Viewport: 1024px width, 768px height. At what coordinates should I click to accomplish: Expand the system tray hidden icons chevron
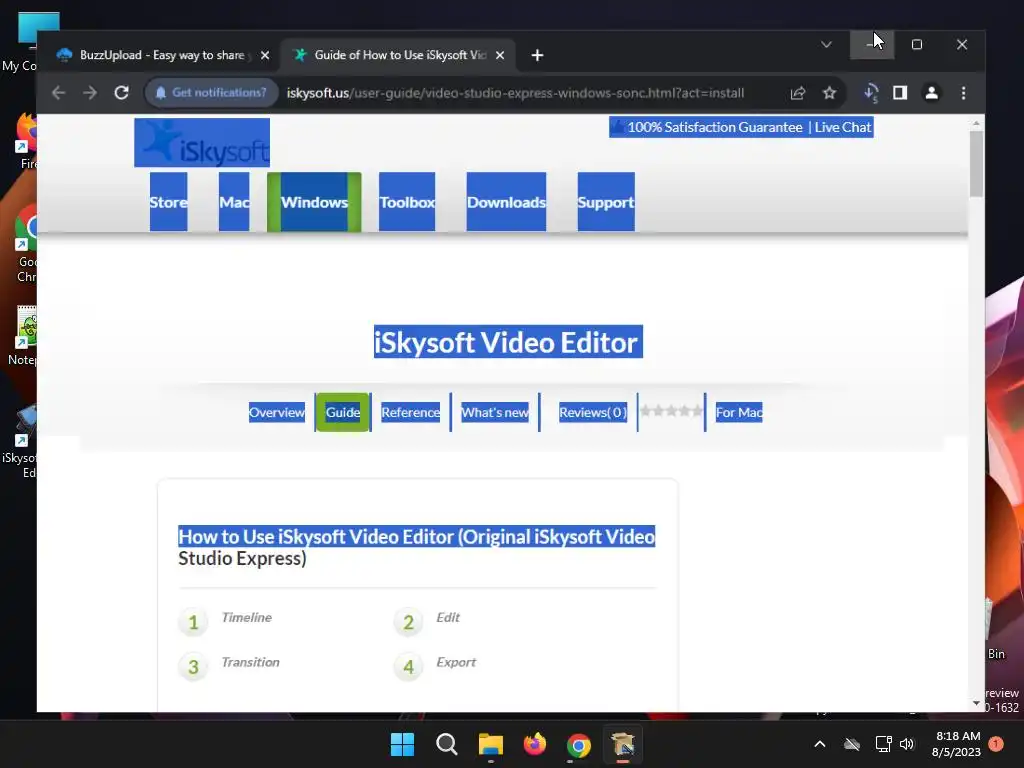[820, 744]
